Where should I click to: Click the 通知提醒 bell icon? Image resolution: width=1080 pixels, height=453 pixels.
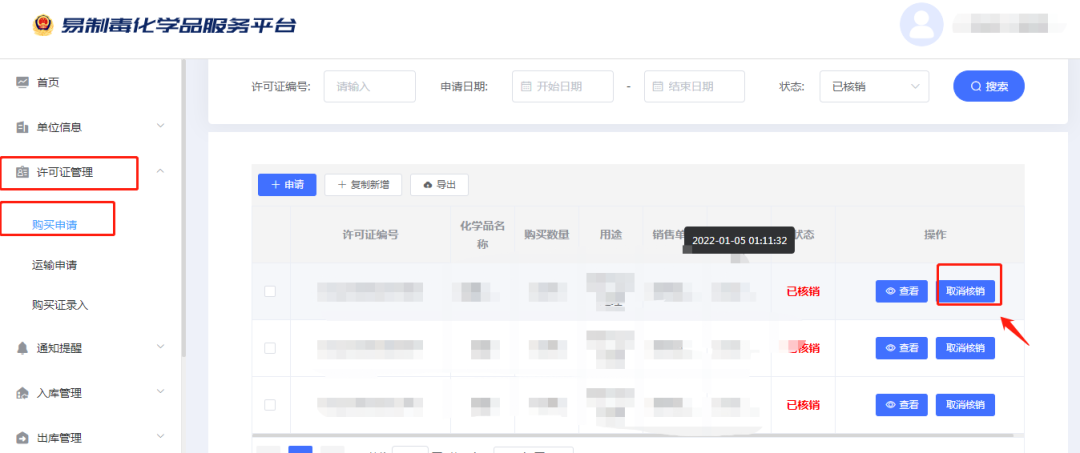(x=22, y=348)
